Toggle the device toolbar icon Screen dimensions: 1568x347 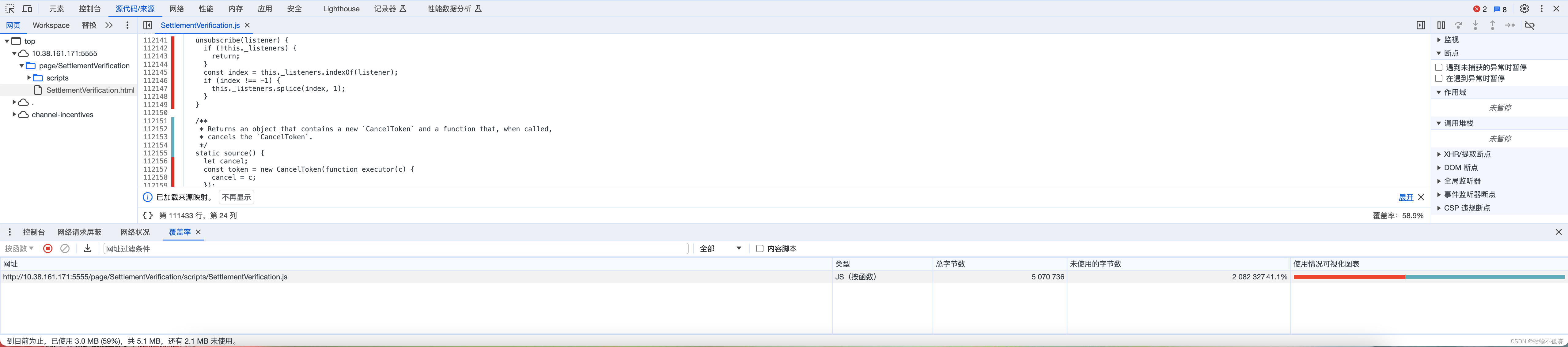point(27,9)
